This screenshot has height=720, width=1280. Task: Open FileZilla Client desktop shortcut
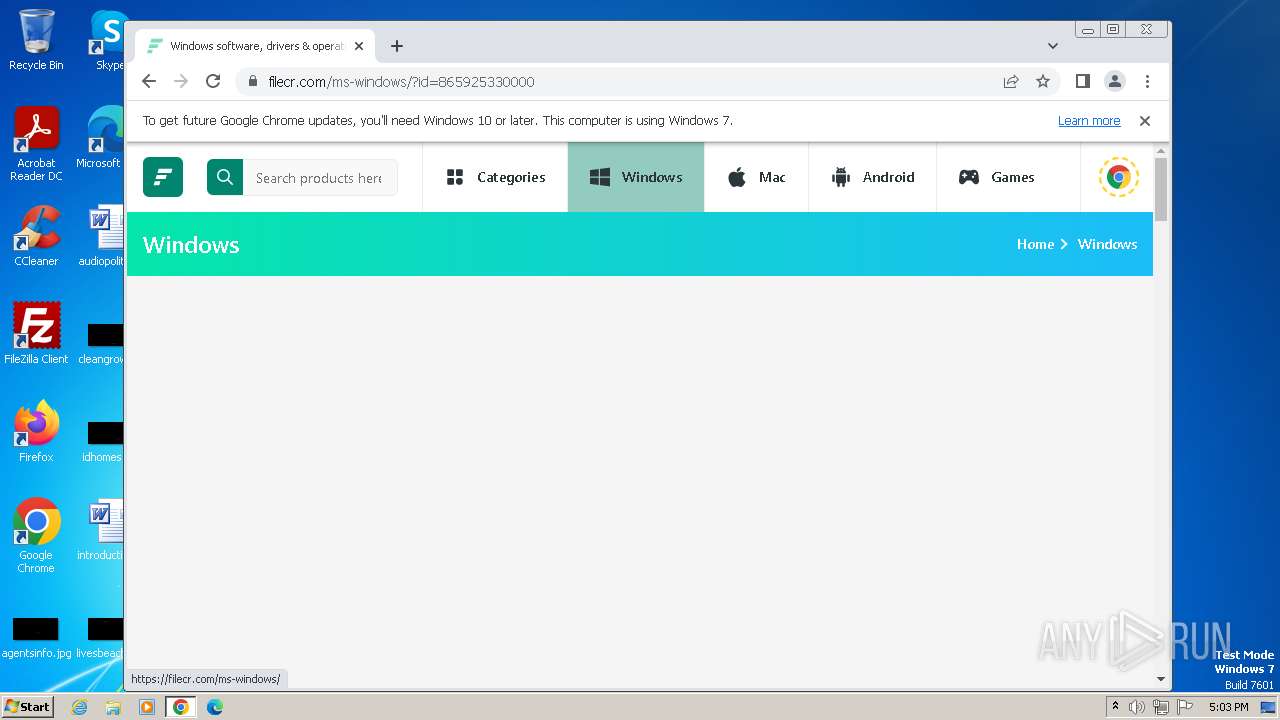[36, 333]
